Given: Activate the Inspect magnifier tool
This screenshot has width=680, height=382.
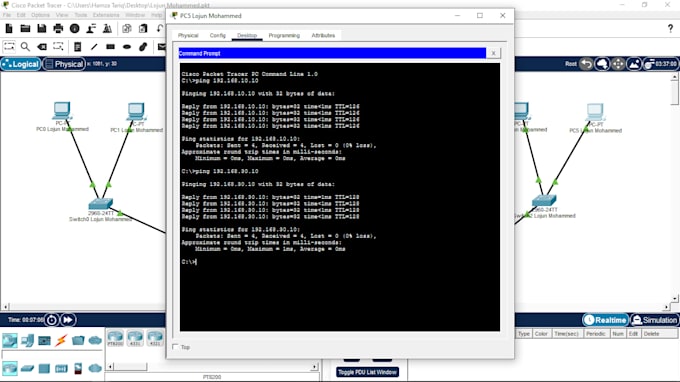Looking at the screenshot, I should 25,46.
